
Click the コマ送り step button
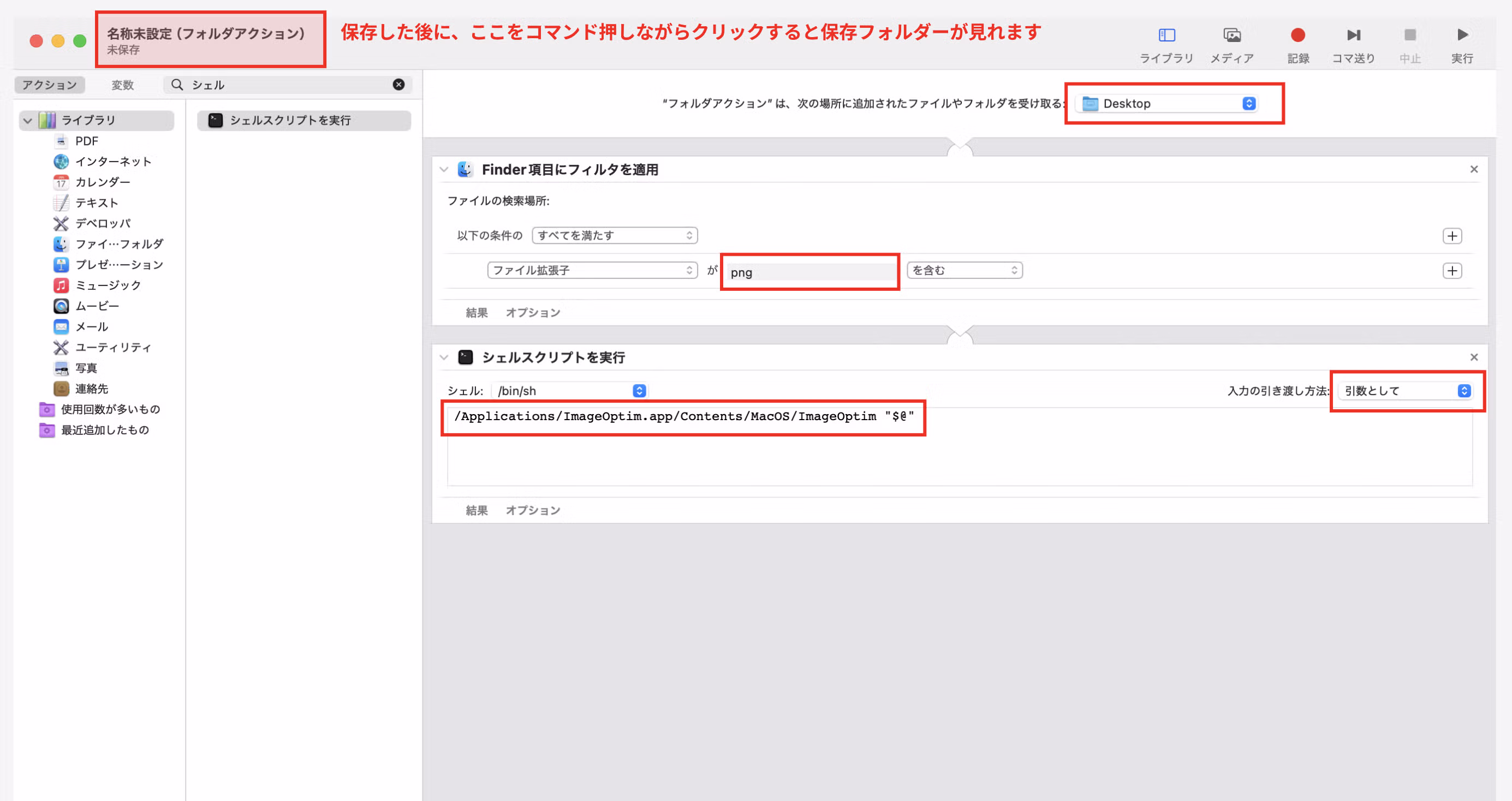1353,45
